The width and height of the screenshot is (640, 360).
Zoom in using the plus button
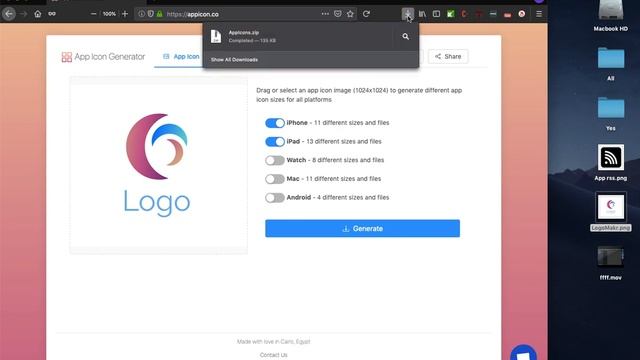coord(125,14)
